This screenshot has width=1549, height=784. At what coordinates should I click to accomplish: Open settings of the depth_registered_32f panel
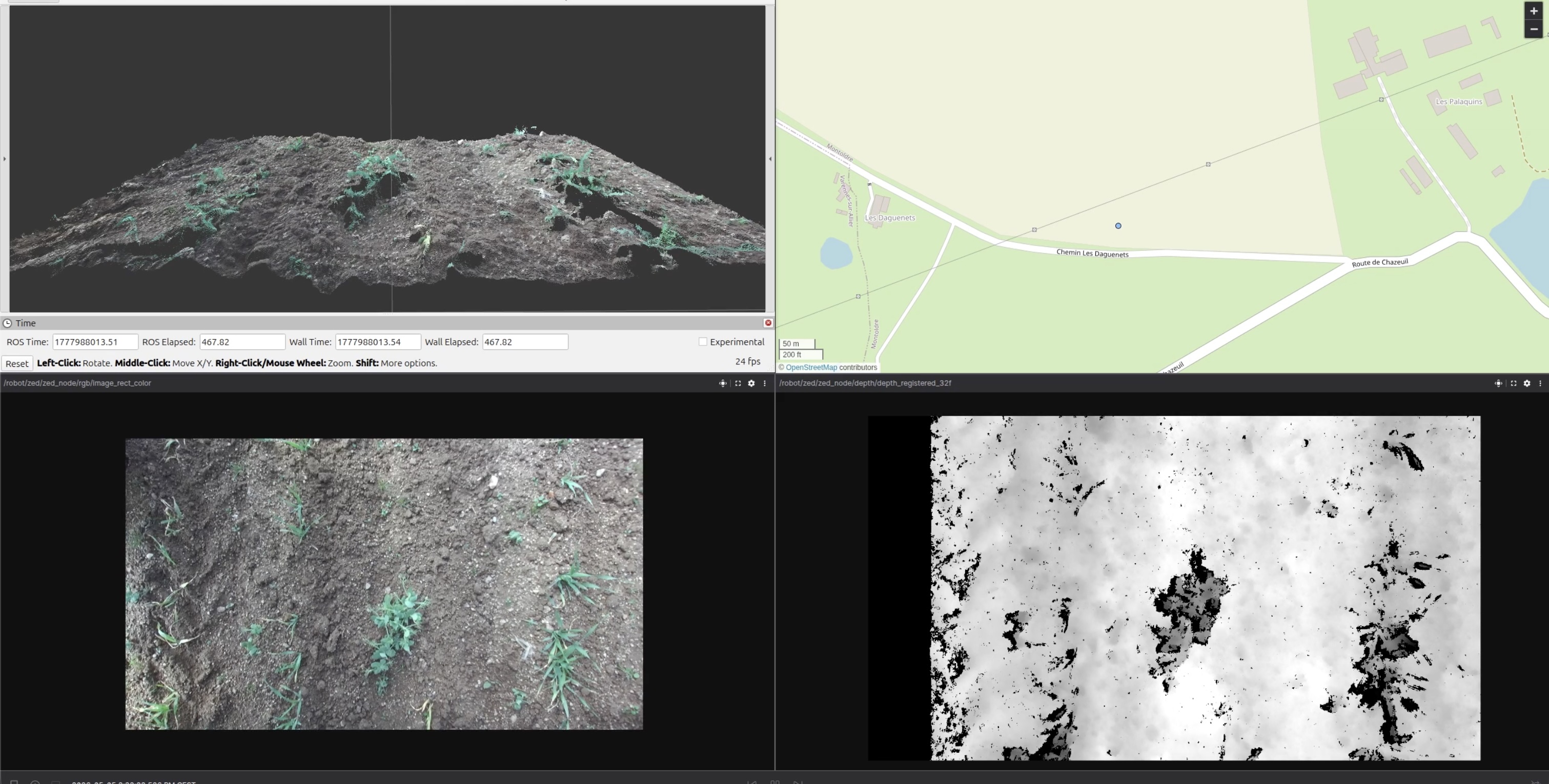[1527, 383]
